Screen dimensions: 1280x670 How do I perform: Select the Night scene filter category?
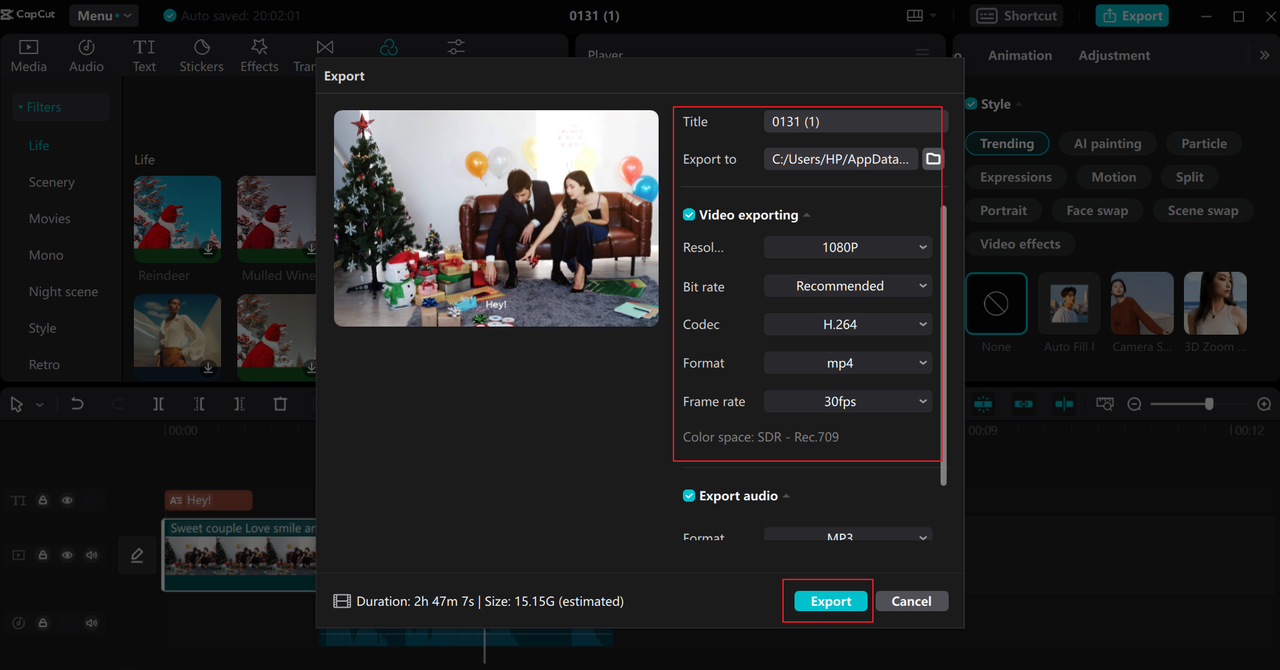tap(63, 291)
